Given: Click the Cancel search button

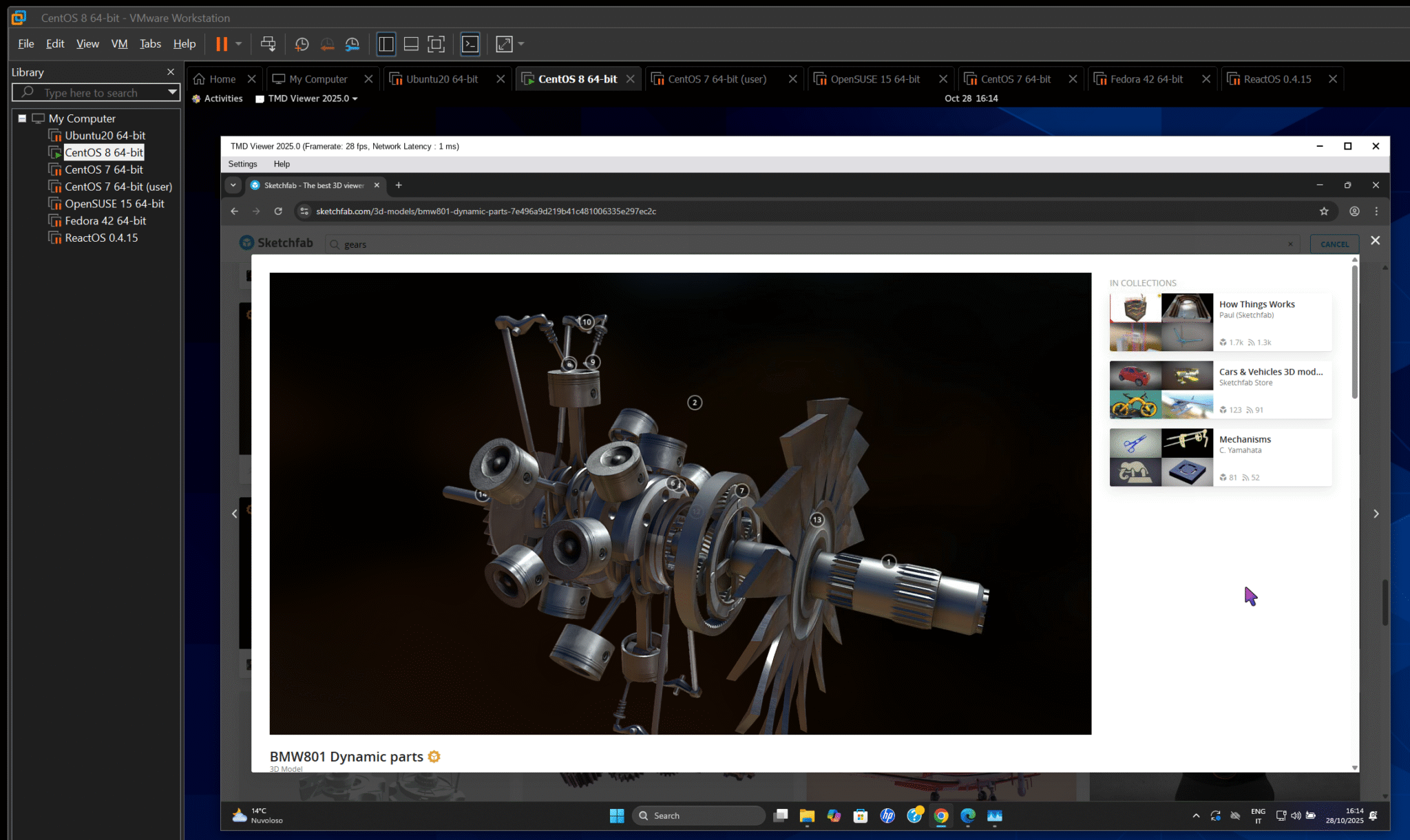Looking at the screenshot, I should point(1334,244).
